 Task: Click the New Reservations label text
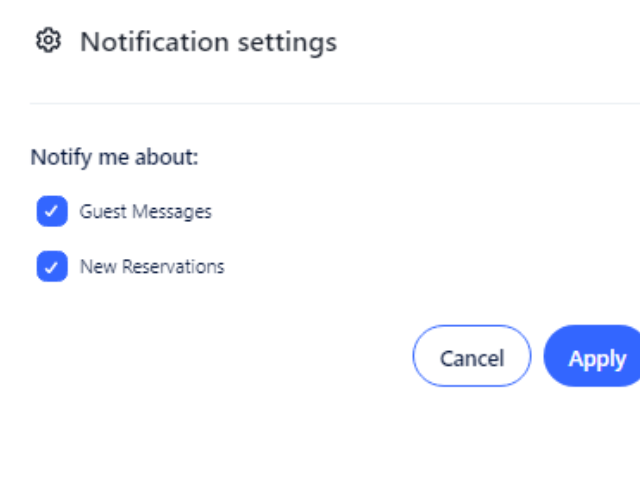(x=152, y=267)
